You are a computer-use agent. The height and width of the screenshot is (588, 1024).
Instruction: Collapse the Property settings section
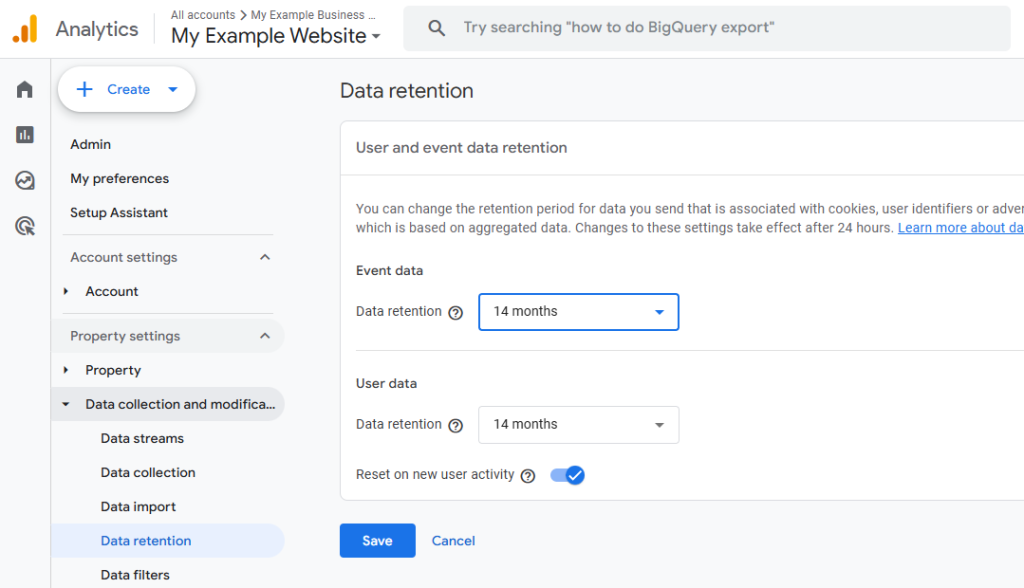coord(264,336)
